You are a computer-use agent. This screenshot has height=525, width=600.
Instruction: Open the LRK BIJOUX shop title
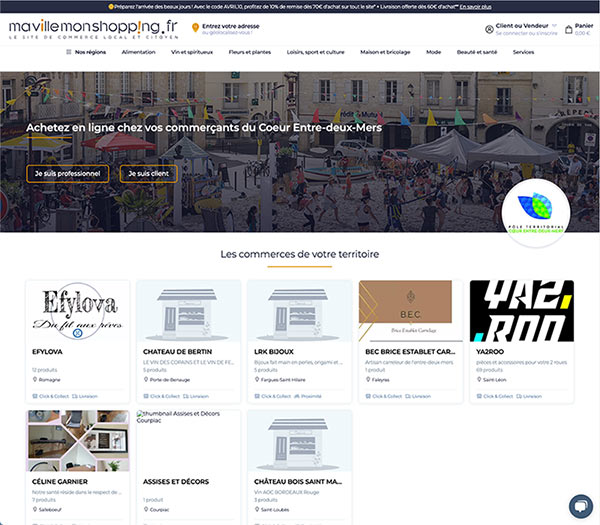[x=274, y=352]
